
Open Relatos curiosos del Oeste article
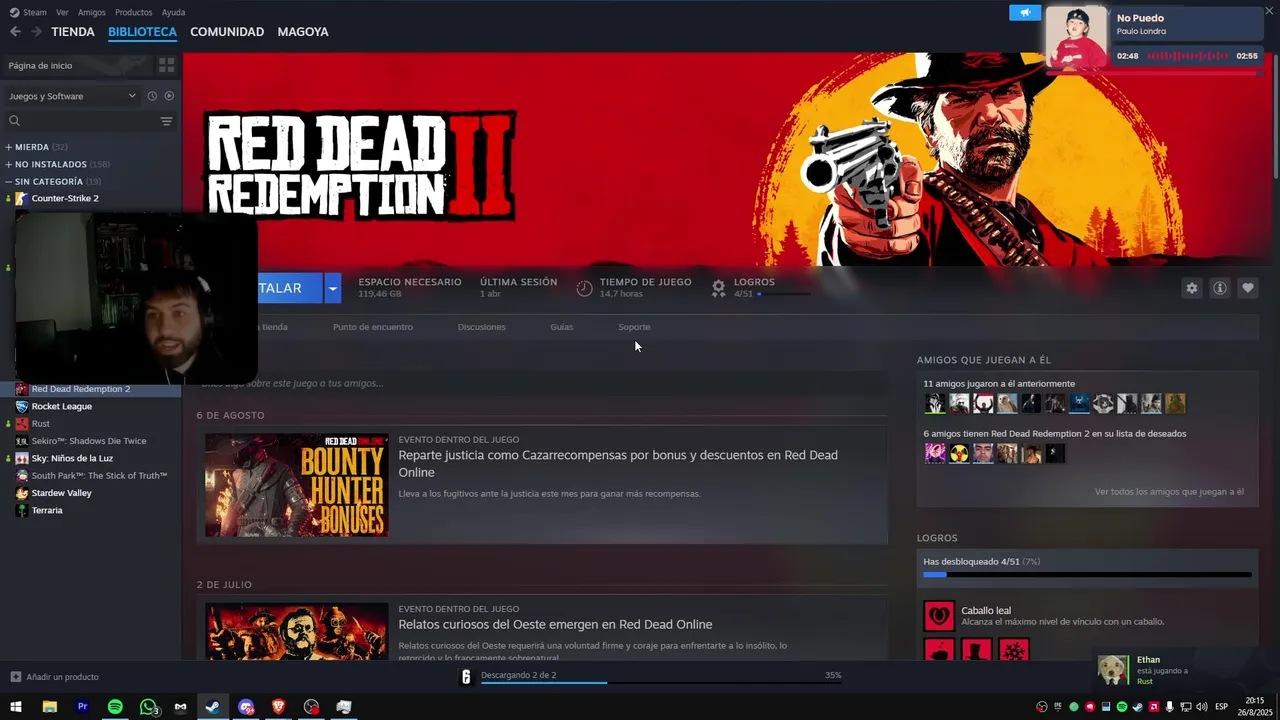(555, 624)
